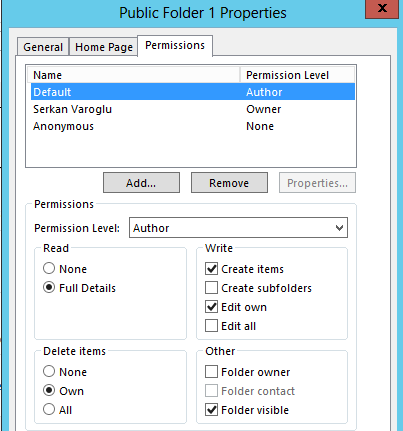403x431 pixels.
Task: Select the Permissions tab
Action: 175,45
